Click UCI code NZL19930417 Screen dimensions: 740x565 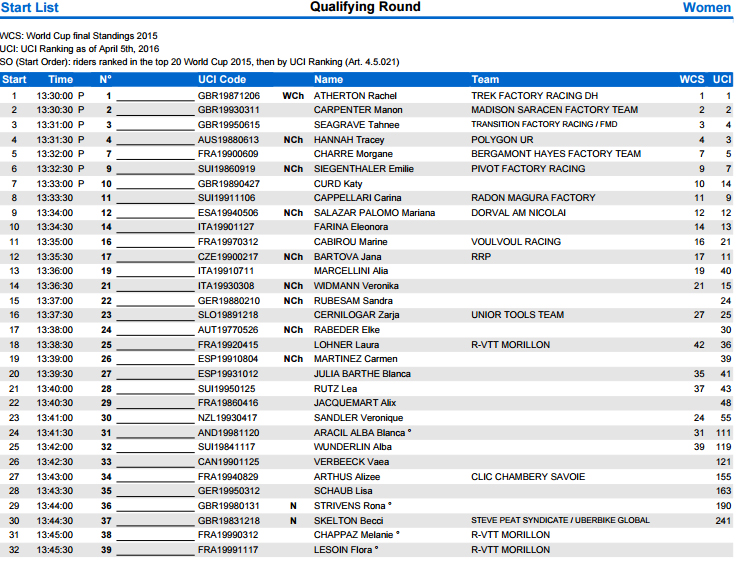click(x=228, y=418)
